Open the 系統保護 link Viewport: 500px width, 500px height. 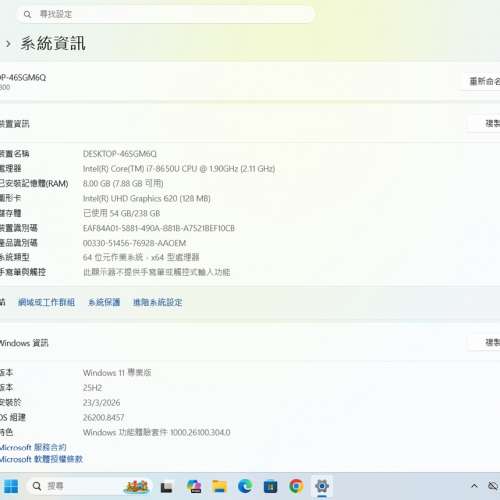104,302
